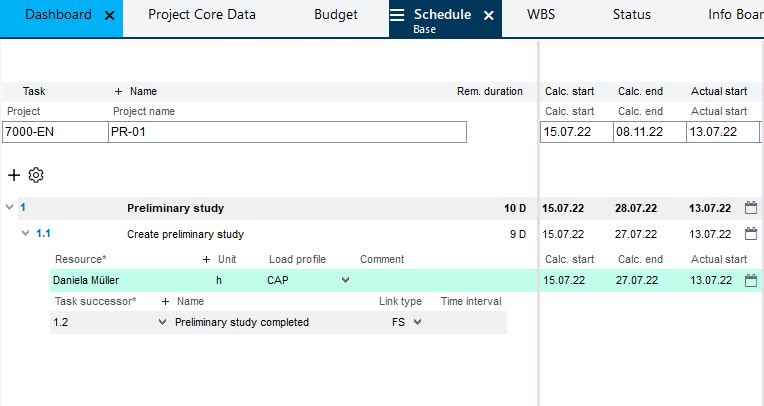Image resolution: width=764 pixels, height=406 pixels.
Task: Collapse subtask 1.1 details
Action: pos(26,234)
